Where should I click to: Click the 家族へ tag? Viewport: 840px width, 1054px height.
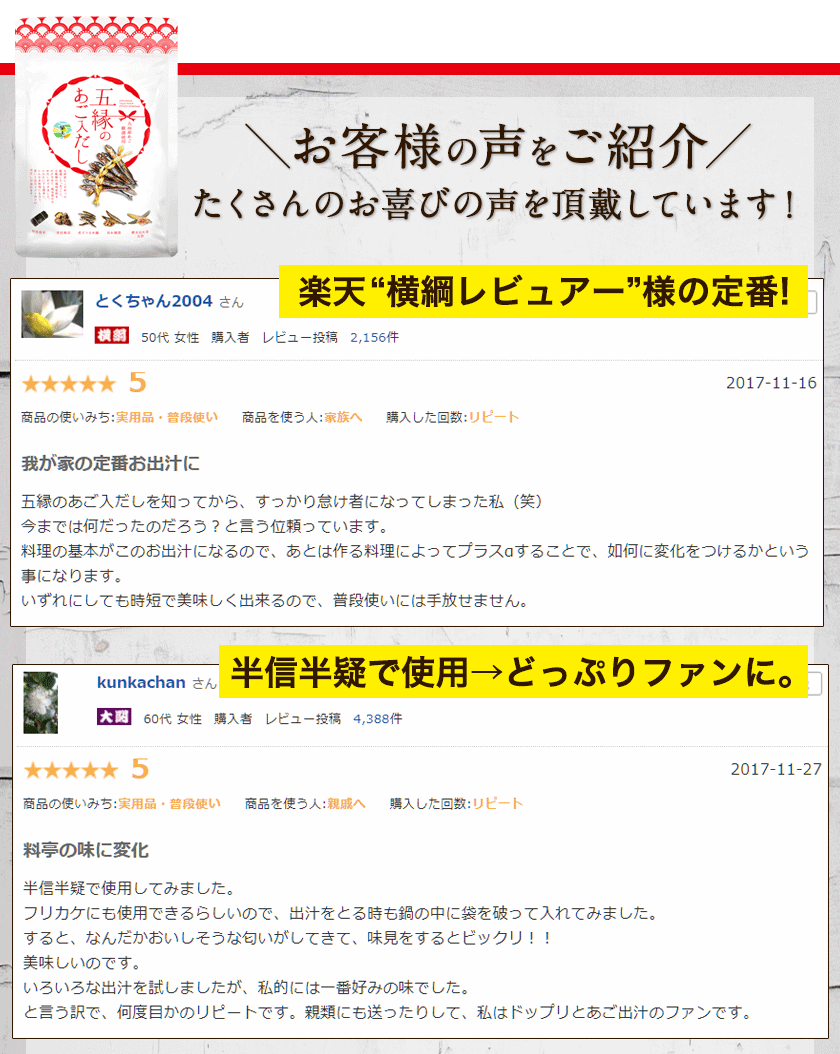point(343,417)
